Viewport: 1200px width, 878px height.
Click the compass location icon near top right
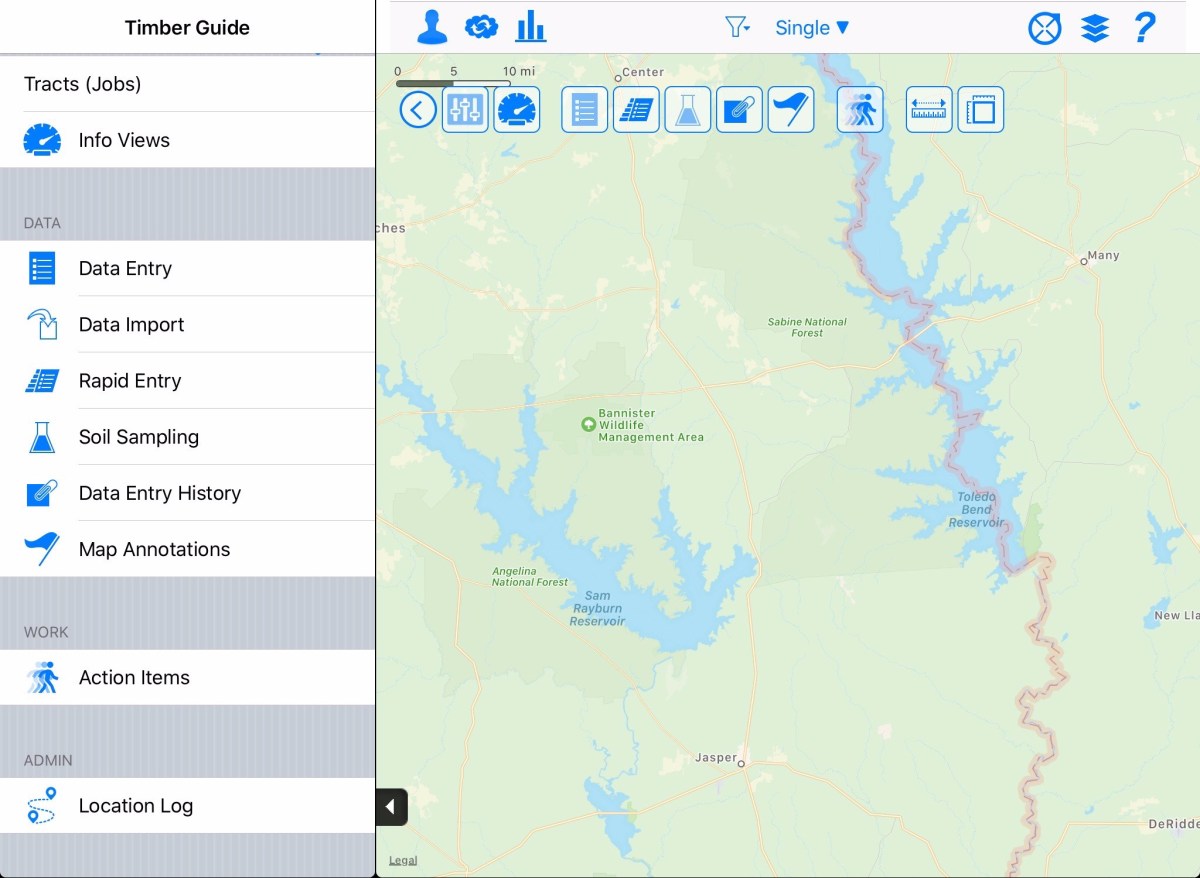pos(1044,27)
